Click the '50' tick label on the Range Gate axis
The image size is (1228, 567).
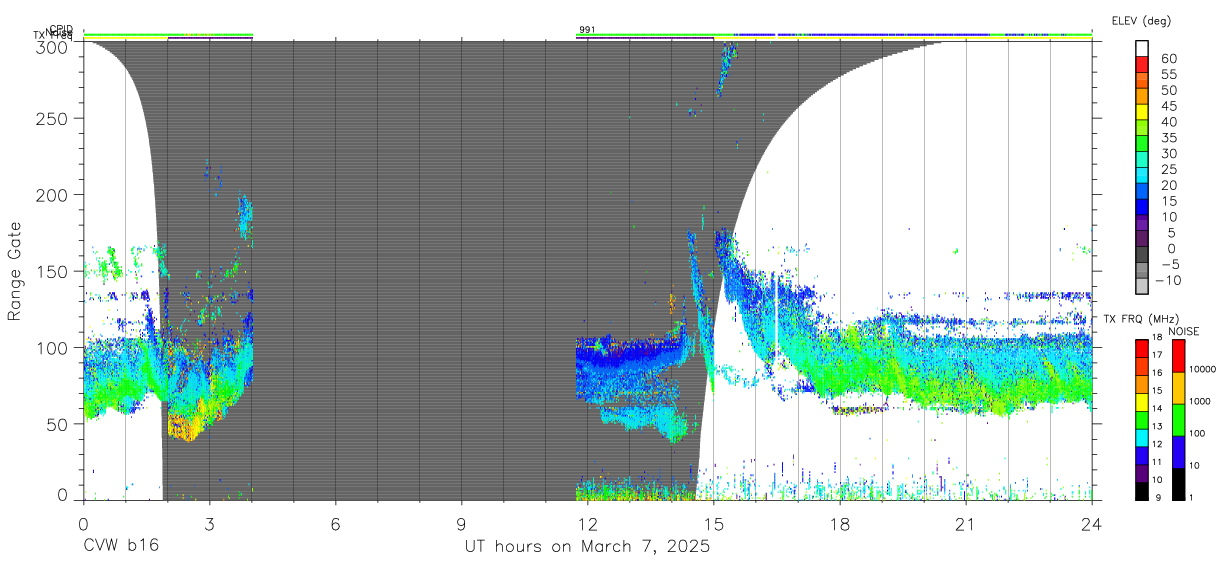(59, 424)
